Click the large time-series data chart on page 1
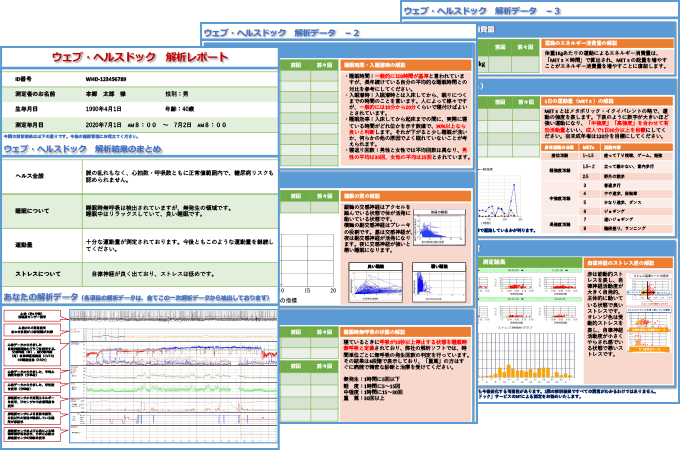Viewport: 680px width, 450px height. (x=176, y=375)
